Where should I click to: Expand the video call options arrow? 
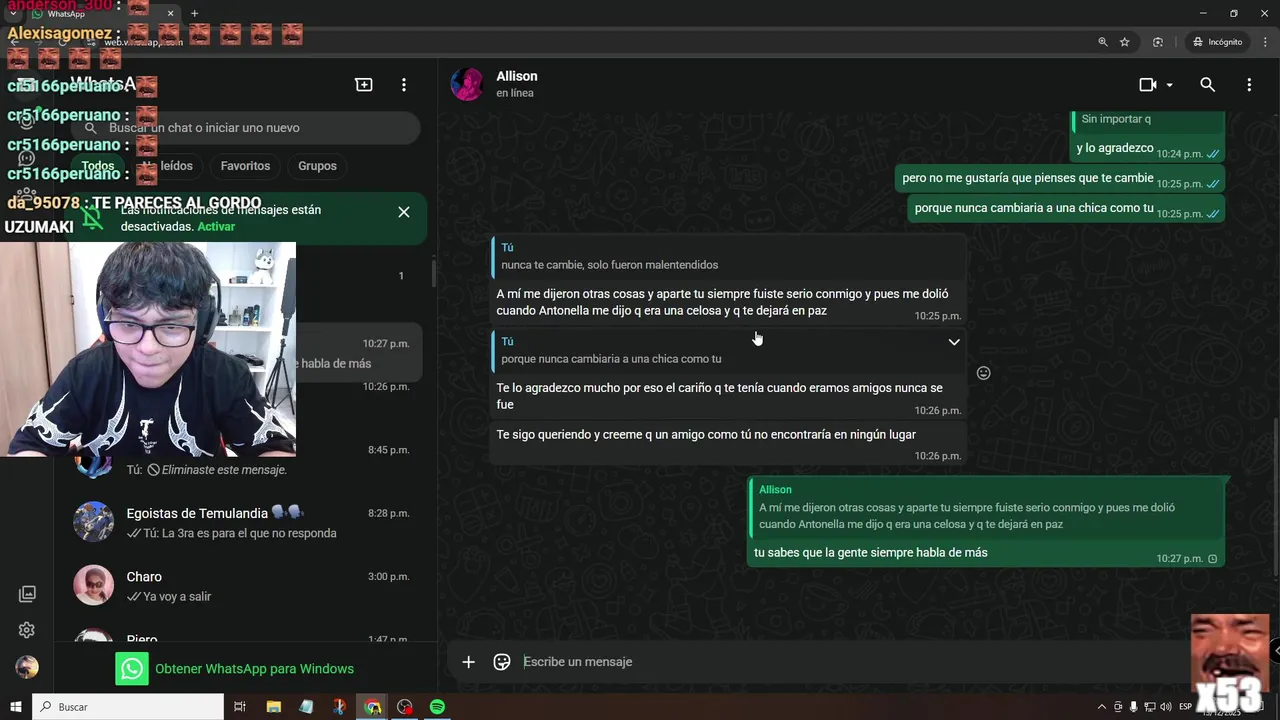[x=1169, y=85]
